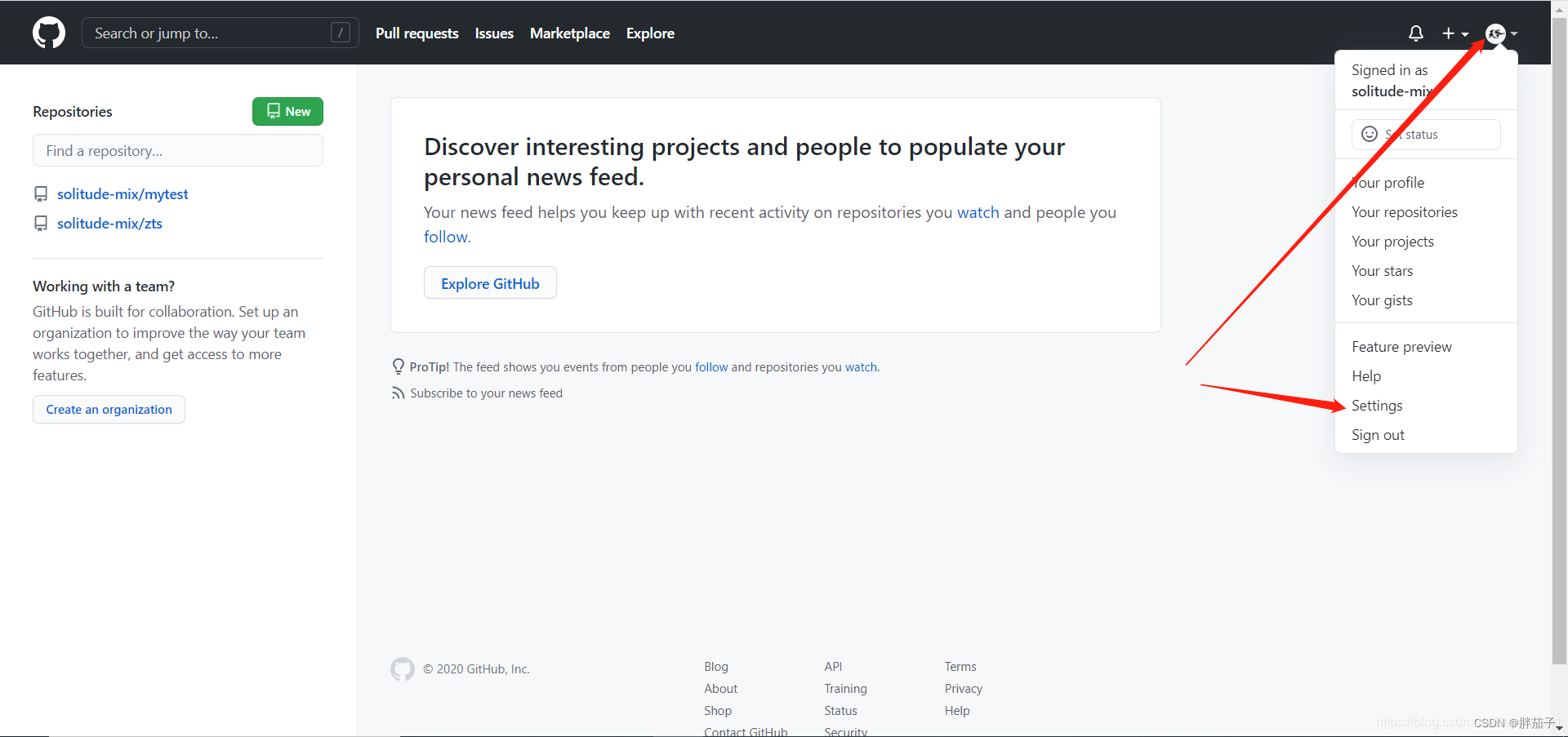This screenshot has width=1568, height=737.
Task: Focus the Search or jump to field
Action: coord(220,33)
